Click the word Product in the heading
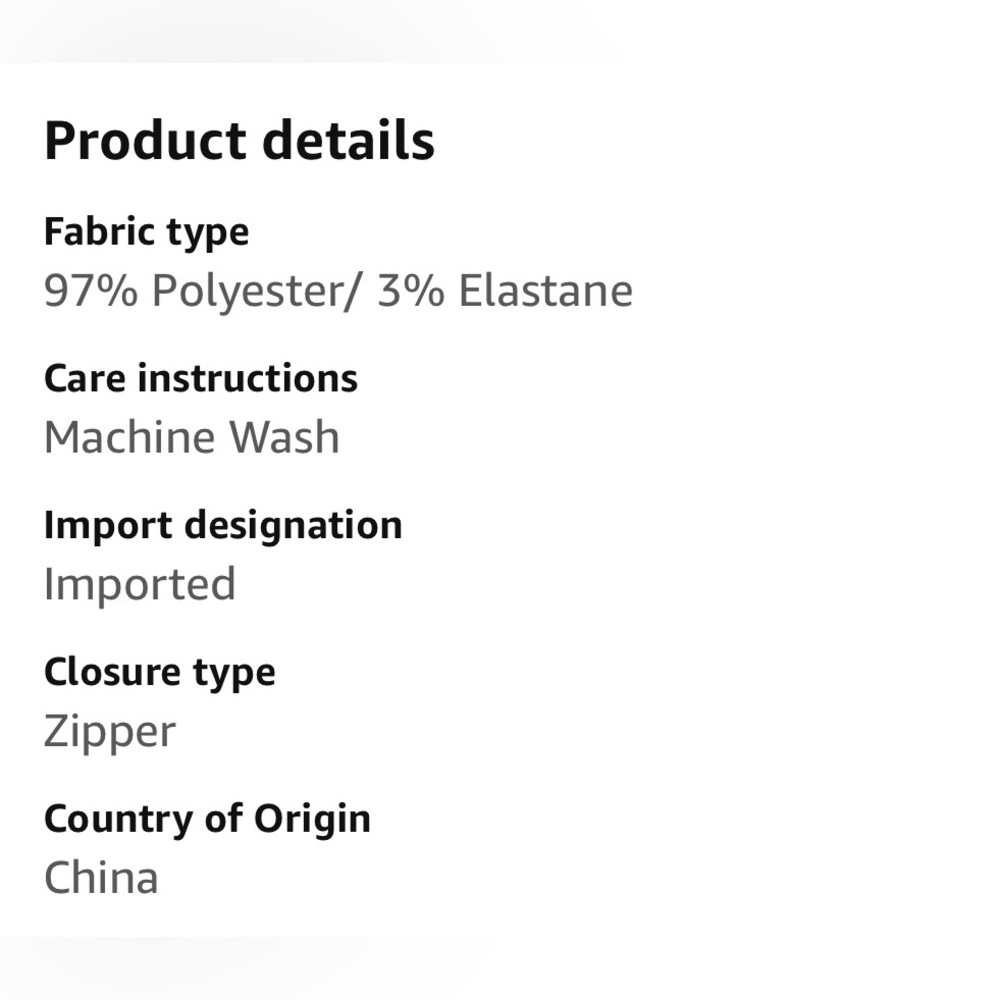This screenshot has height=1000, width=1000. 145,140
